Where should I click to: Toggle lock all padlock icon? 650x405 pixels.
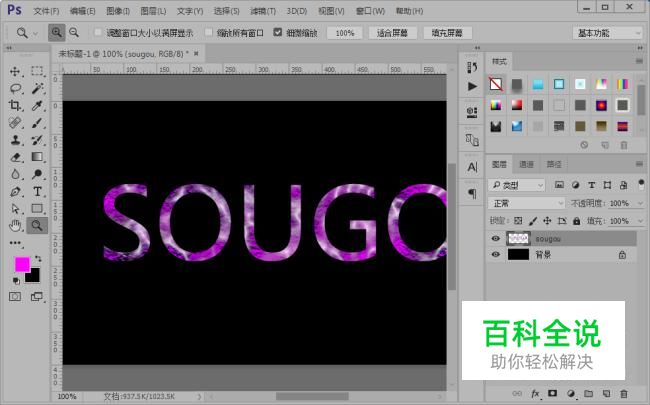[576, 221]
